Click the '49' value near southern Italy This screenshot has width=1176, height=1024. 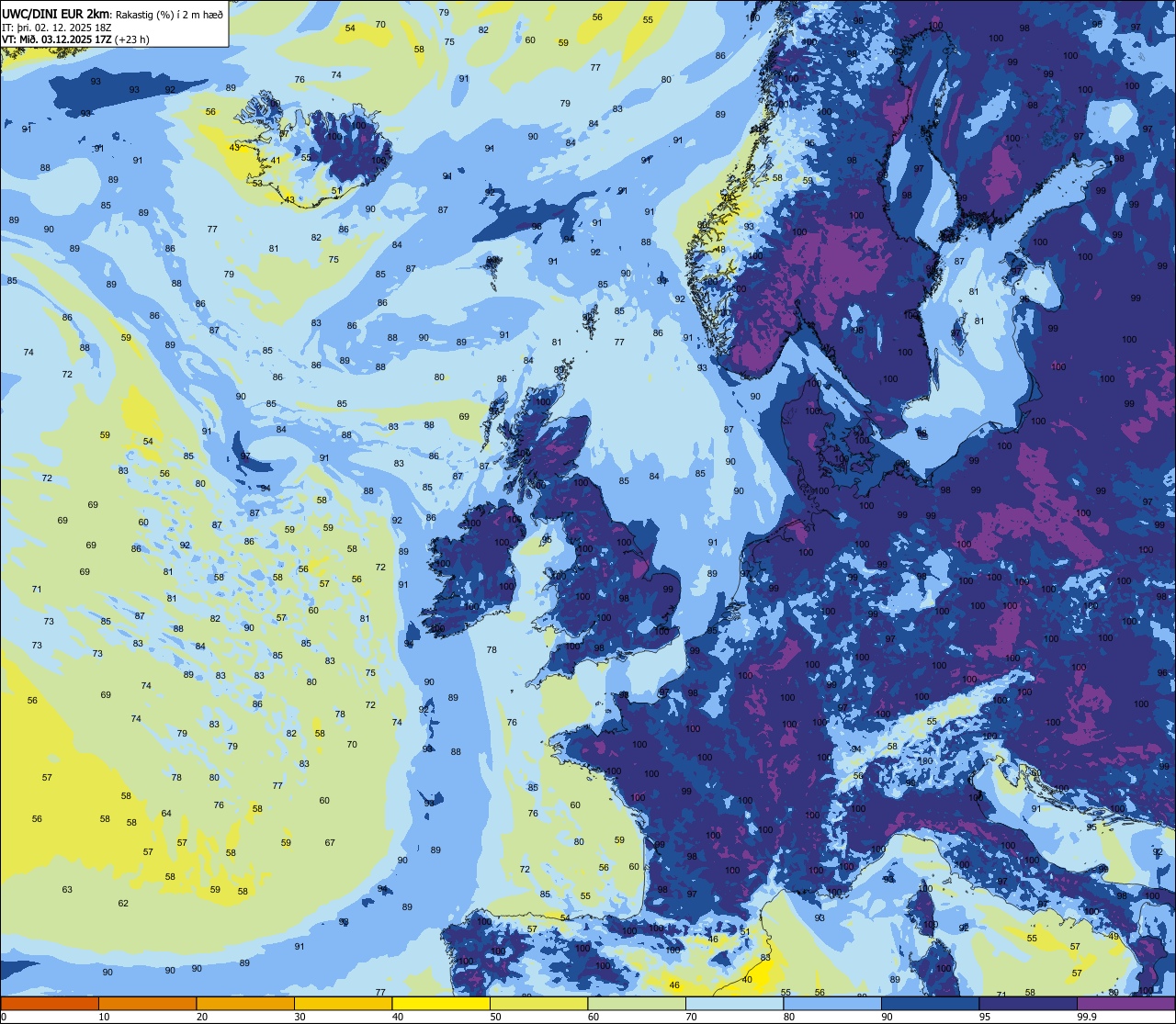[1114, 936]
